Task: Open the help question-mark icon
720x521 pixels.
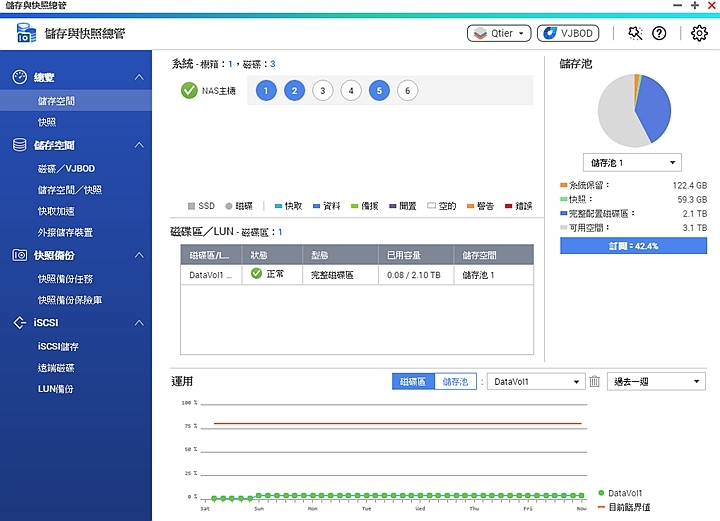Action: coord(659,33)
